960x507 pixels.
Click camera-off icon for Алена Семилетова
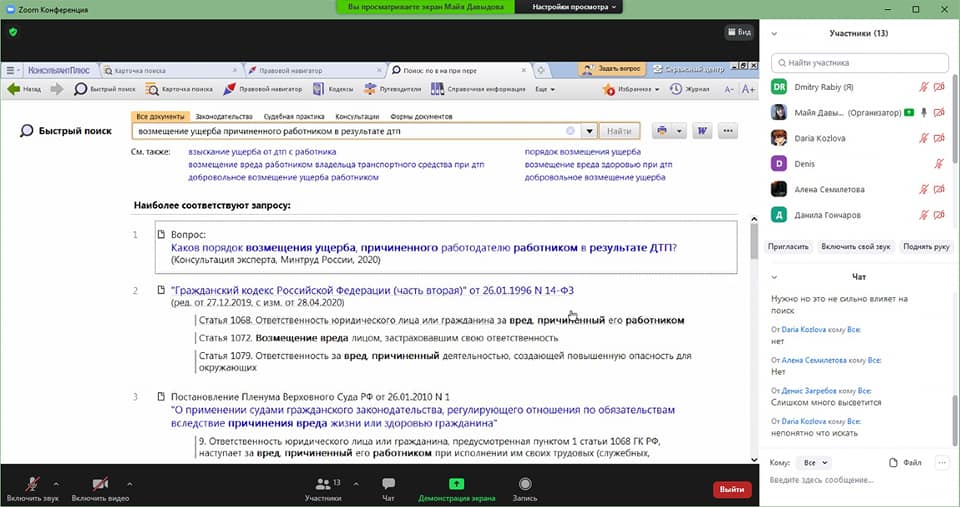pyautogui.click(x=939, y=190)
